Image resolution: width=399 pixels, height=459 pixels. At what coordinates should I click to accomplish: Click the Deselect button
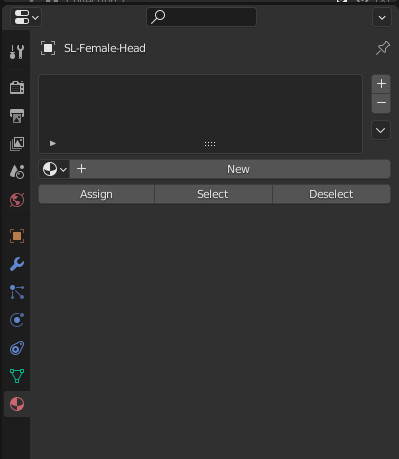(x=331, y=194)
